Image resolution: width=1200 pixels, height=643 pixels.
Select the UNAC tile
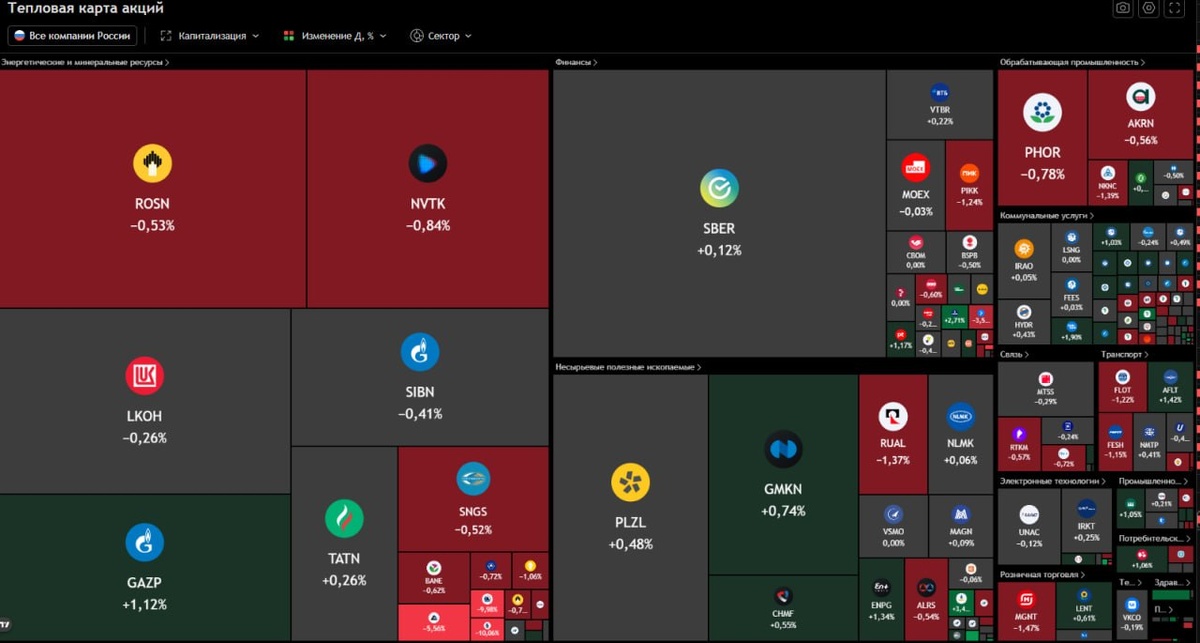click(x=1029, y=526)
